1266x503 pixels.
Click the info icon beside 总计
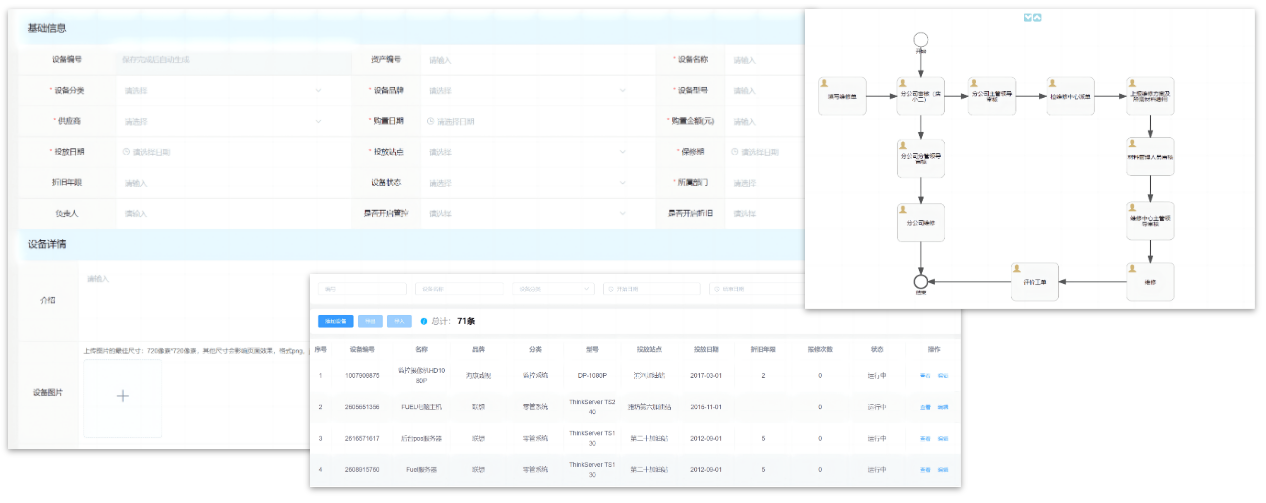tap(424, 321)
